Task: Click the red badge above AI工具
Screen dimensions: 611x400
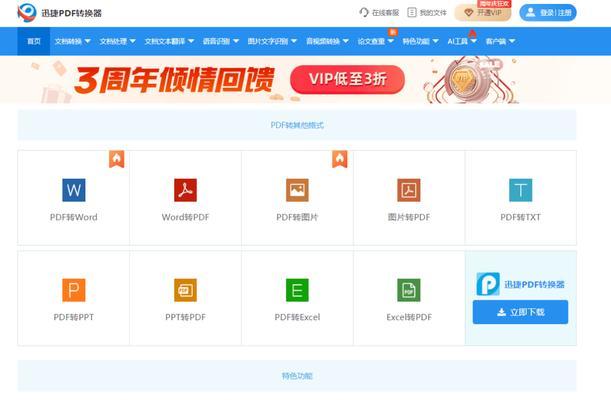Action: coord(472,33)
